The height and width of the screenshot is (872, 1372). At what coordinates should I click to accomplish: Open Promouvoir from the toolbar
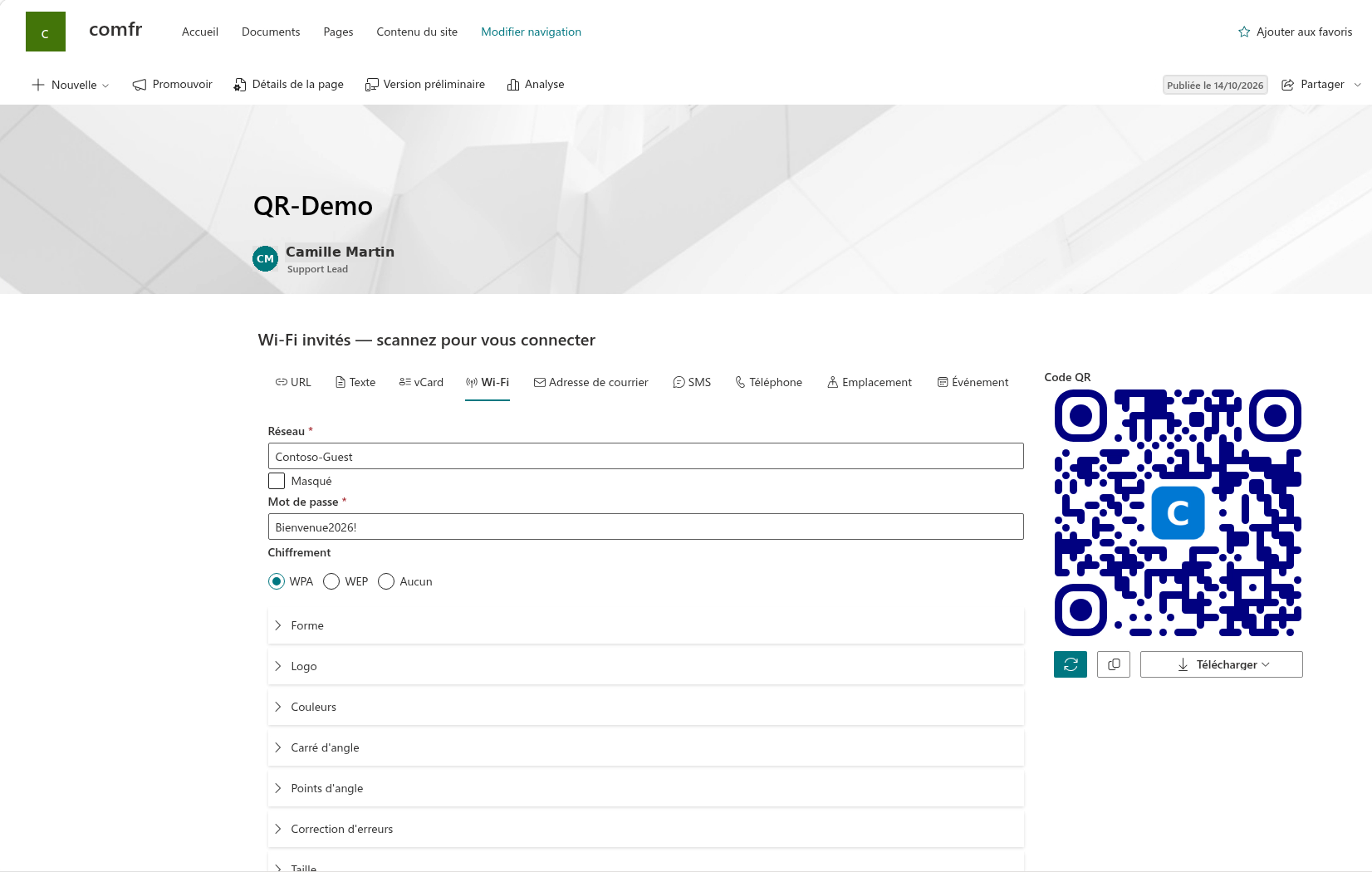coord(173,85)
